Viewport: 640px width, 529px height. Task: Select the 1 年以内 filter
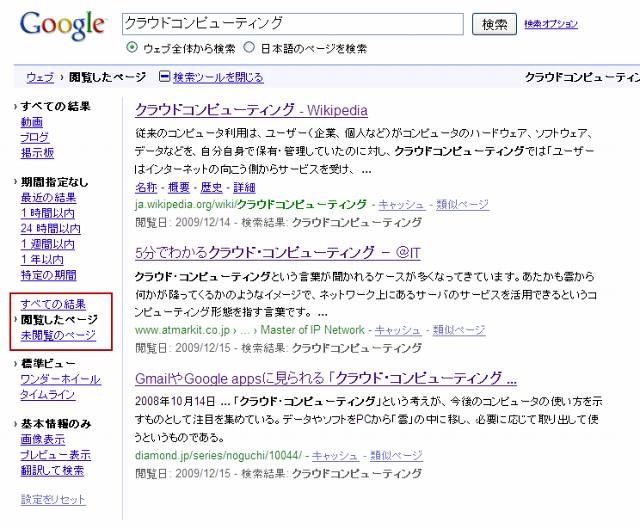(42, 260)
